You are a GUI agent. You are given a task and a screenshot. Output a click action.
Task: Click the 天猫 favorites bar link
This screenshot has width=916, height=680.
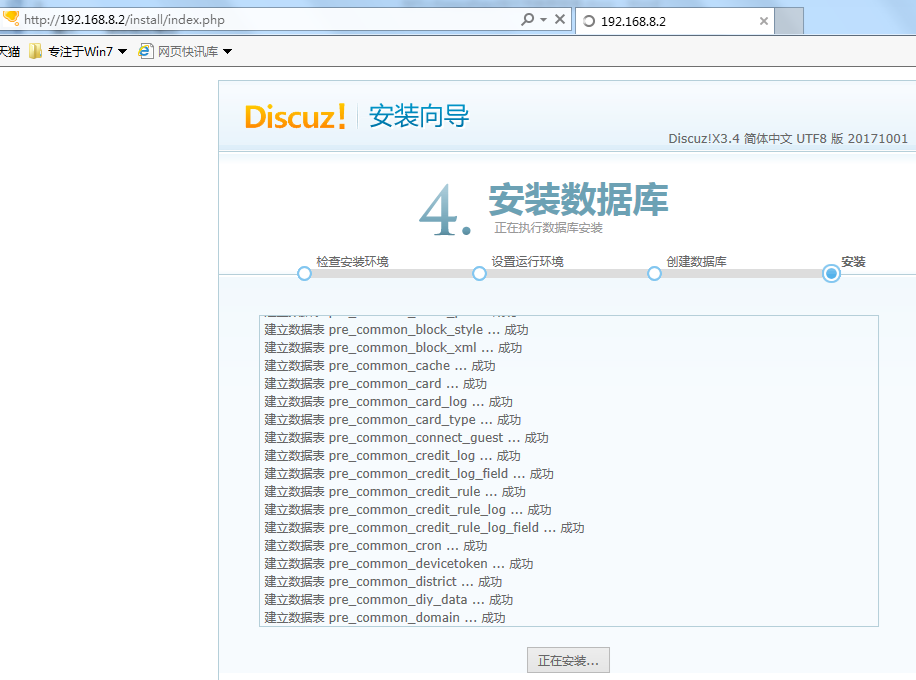tap(10, 51)
